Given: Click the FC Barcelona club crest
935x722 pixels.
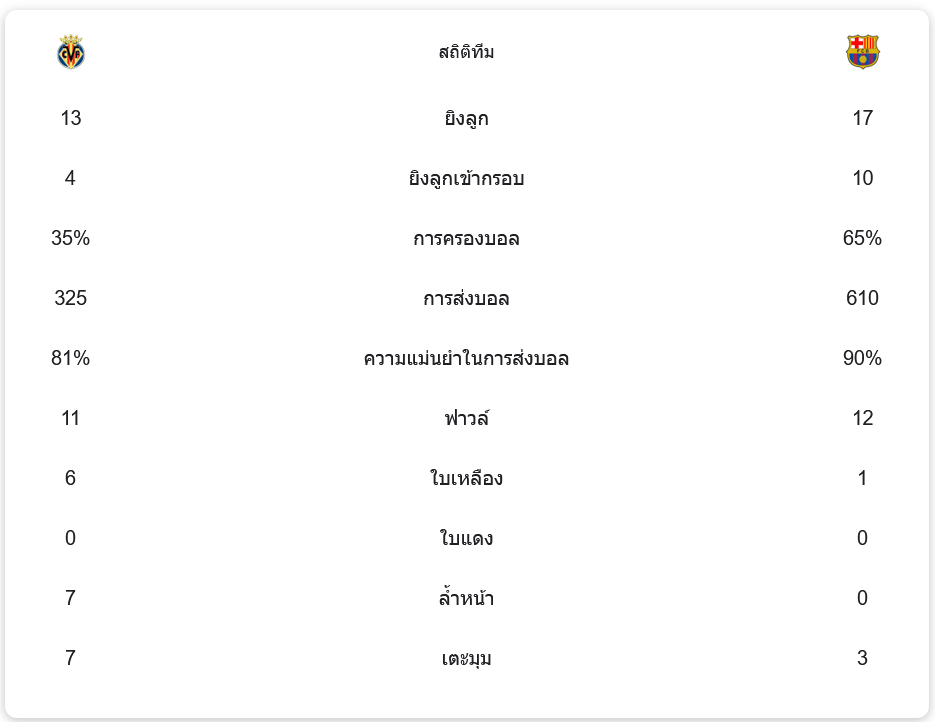Looking at the screenshot, I should 862,52.
